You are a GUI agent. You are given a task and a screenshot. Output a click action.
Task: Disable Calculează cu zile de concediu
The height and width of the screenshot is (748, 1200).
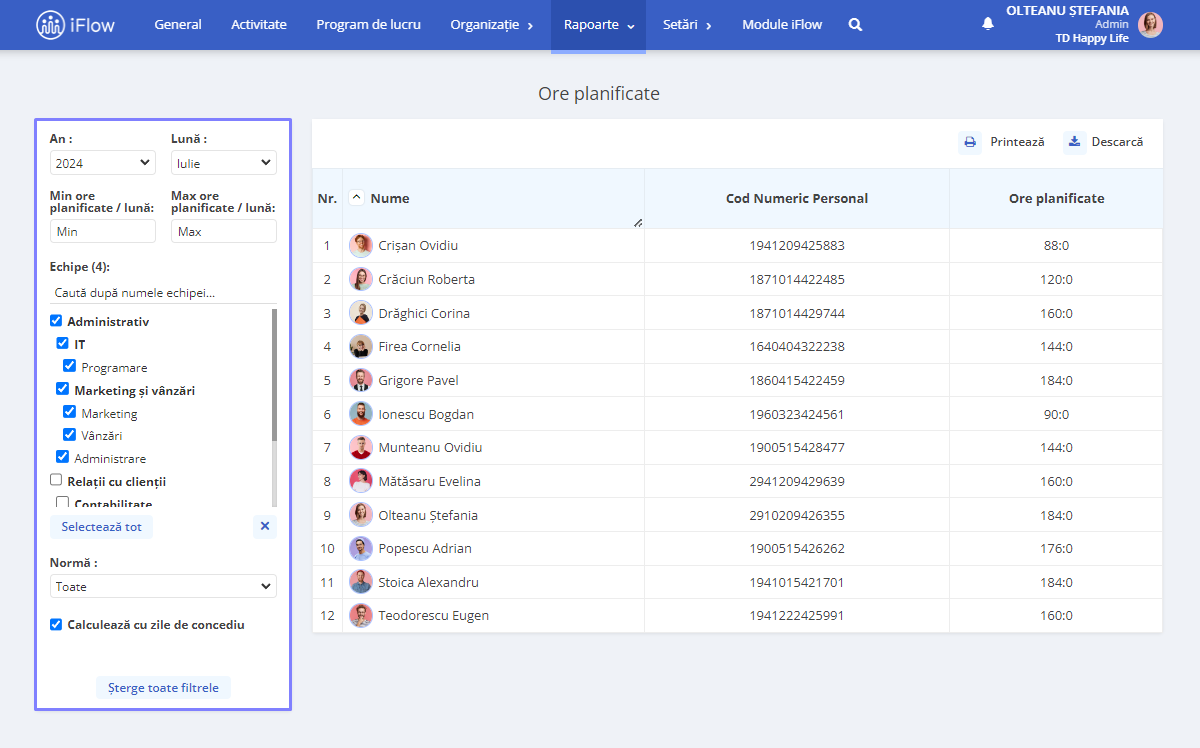[x=56, y=624]
